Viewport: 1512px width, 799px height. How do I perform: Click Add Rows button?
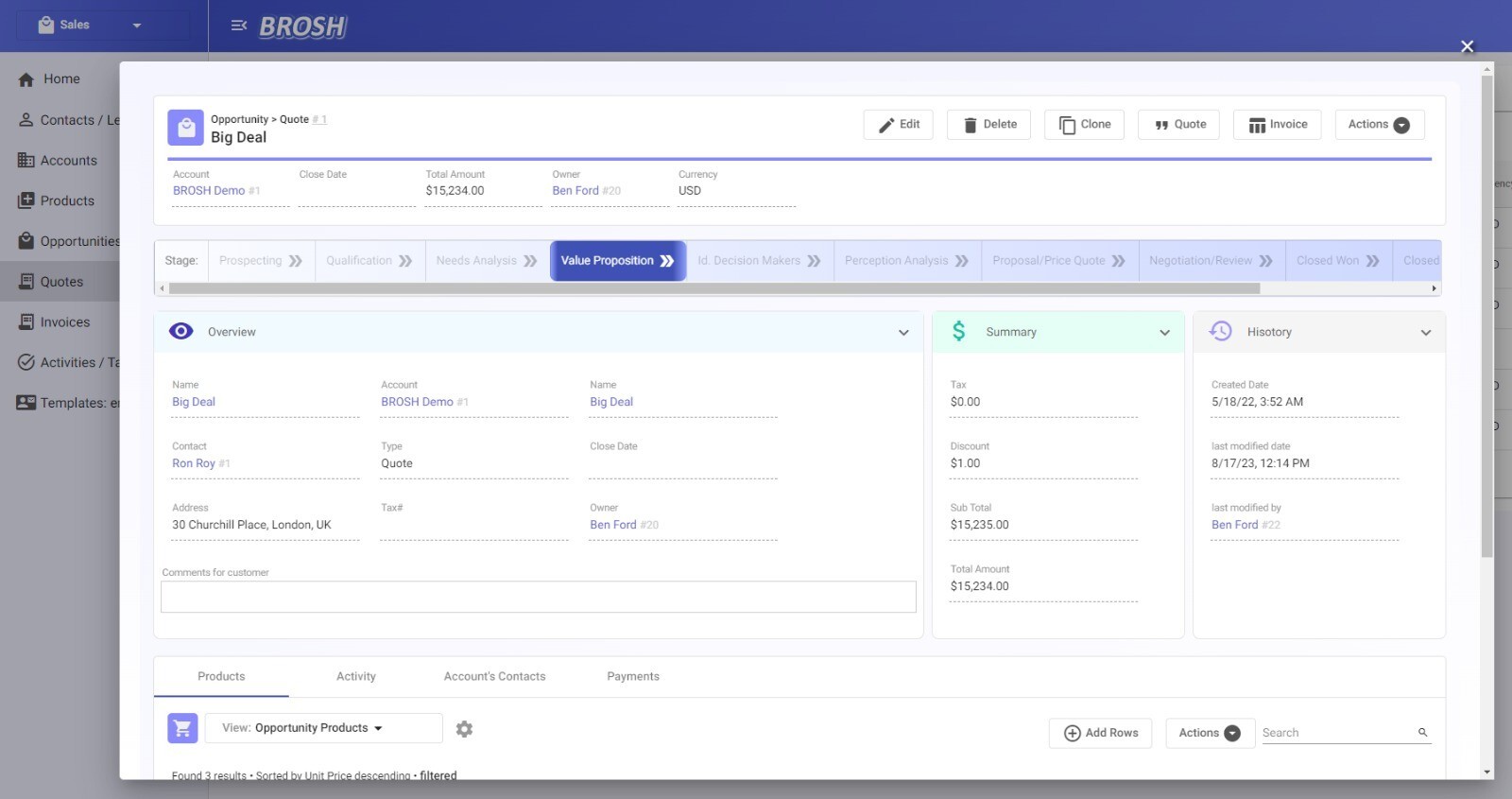tap(1100, 733)
